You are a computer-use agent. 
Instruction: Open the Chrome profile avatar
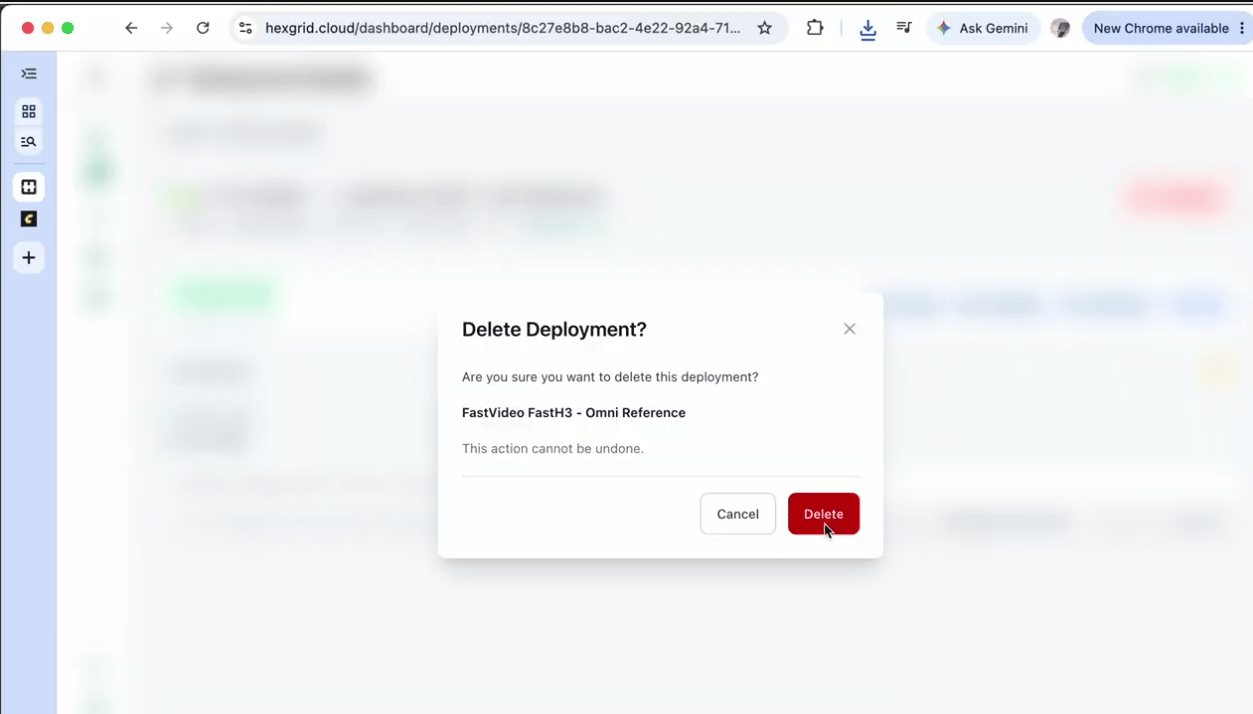[1061, 28]
